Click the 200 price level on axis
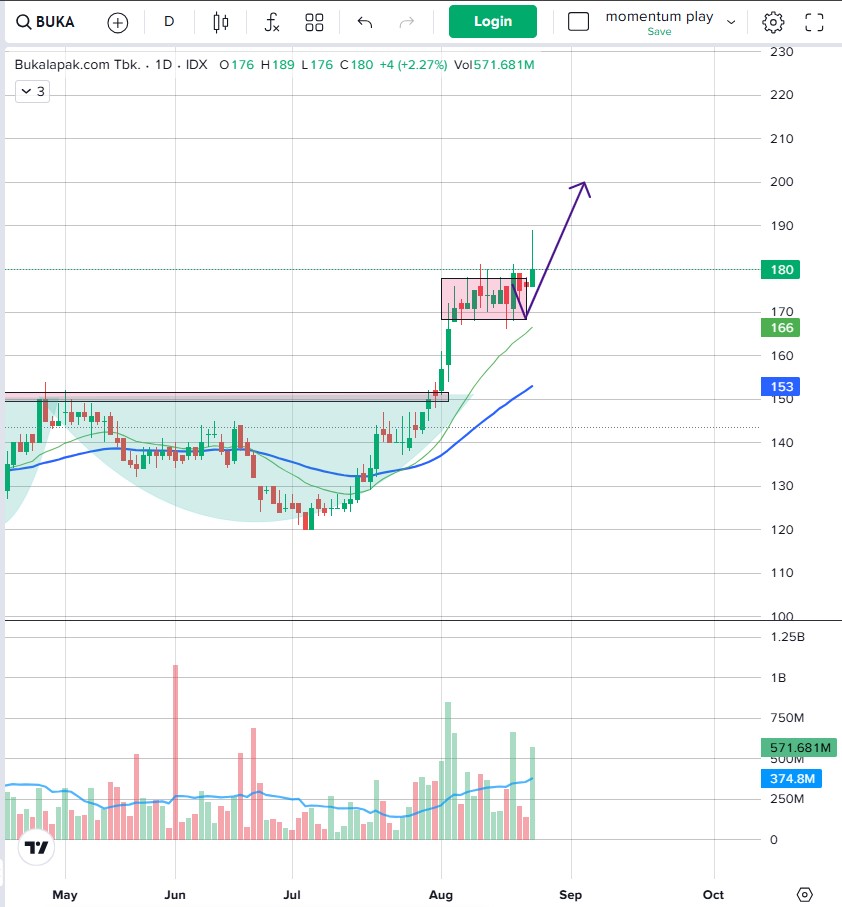The image size is (842, 907). point(781,182)
